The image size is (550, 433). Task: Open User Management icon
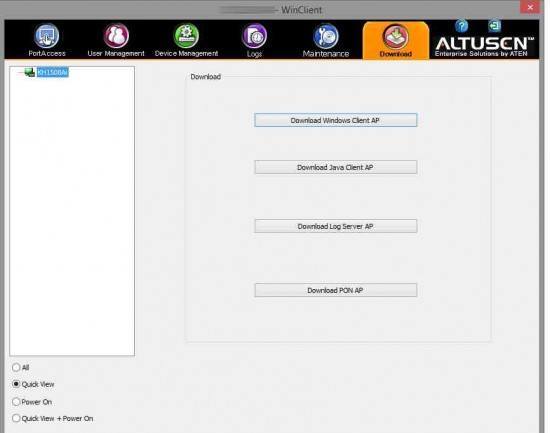(x=116, y=36)
